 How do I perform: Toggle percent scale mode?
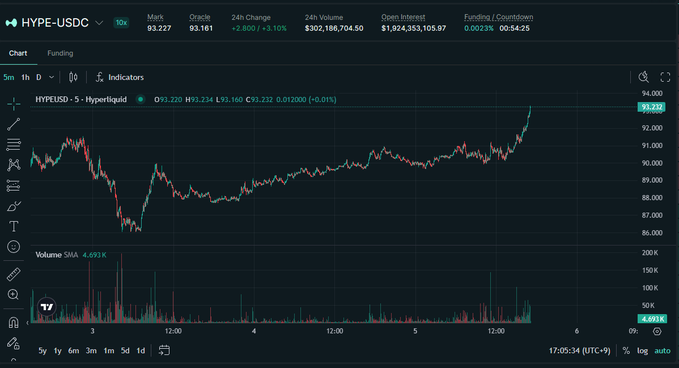coord(626,351)
